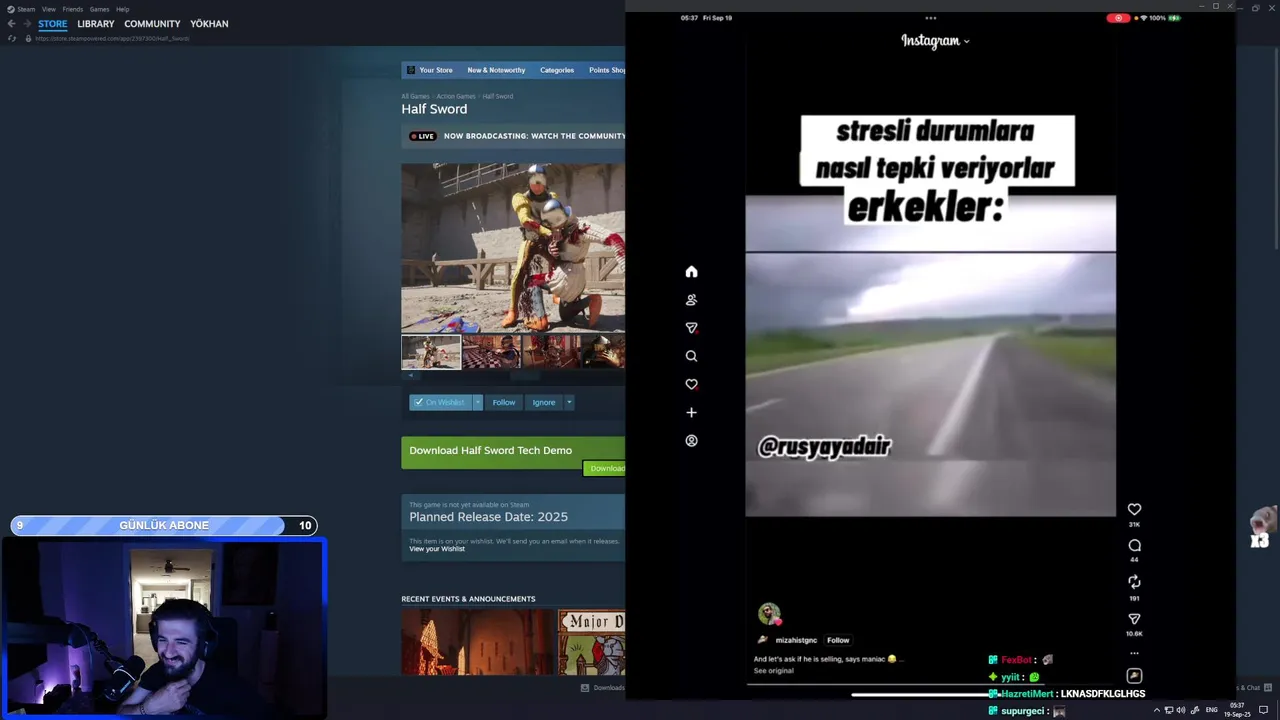Share the reel via paper plane icon

[x=1134, y=619]
